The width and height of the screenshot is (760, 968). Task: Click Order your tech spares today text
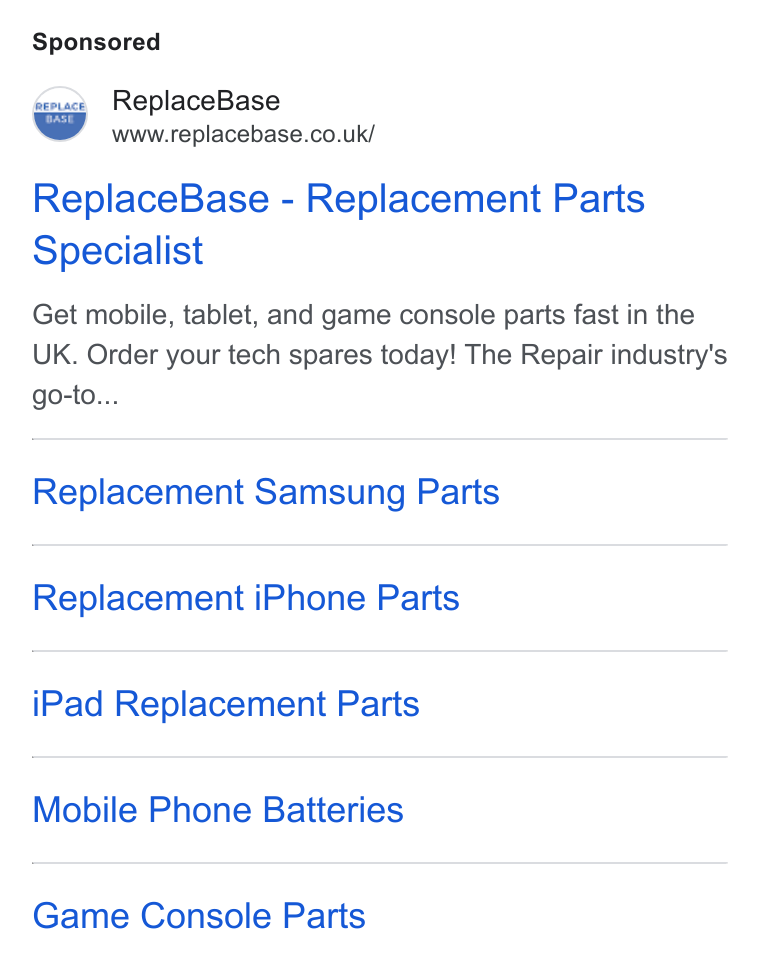[x=272, y=355]
